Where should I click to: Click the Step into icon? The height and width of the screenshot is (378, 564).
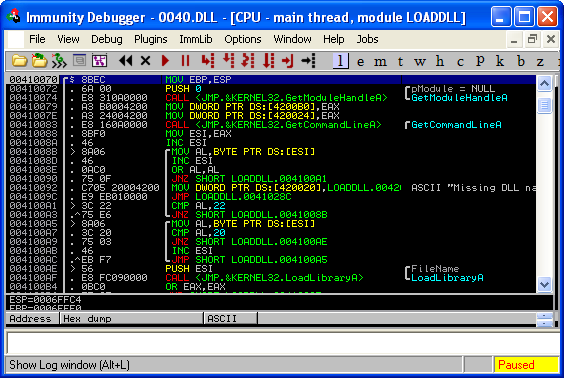click(208, 61)
